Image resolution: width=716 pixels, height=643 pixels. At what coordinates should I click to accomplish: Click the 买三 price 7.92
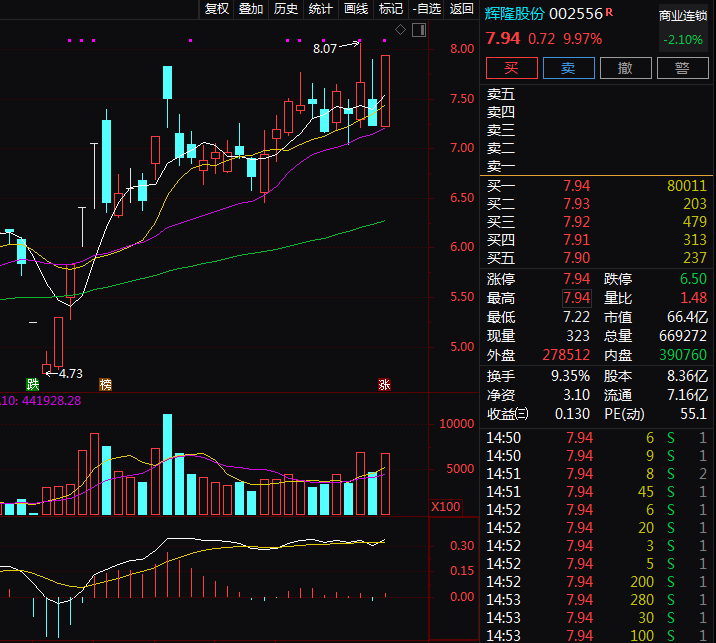576,222
